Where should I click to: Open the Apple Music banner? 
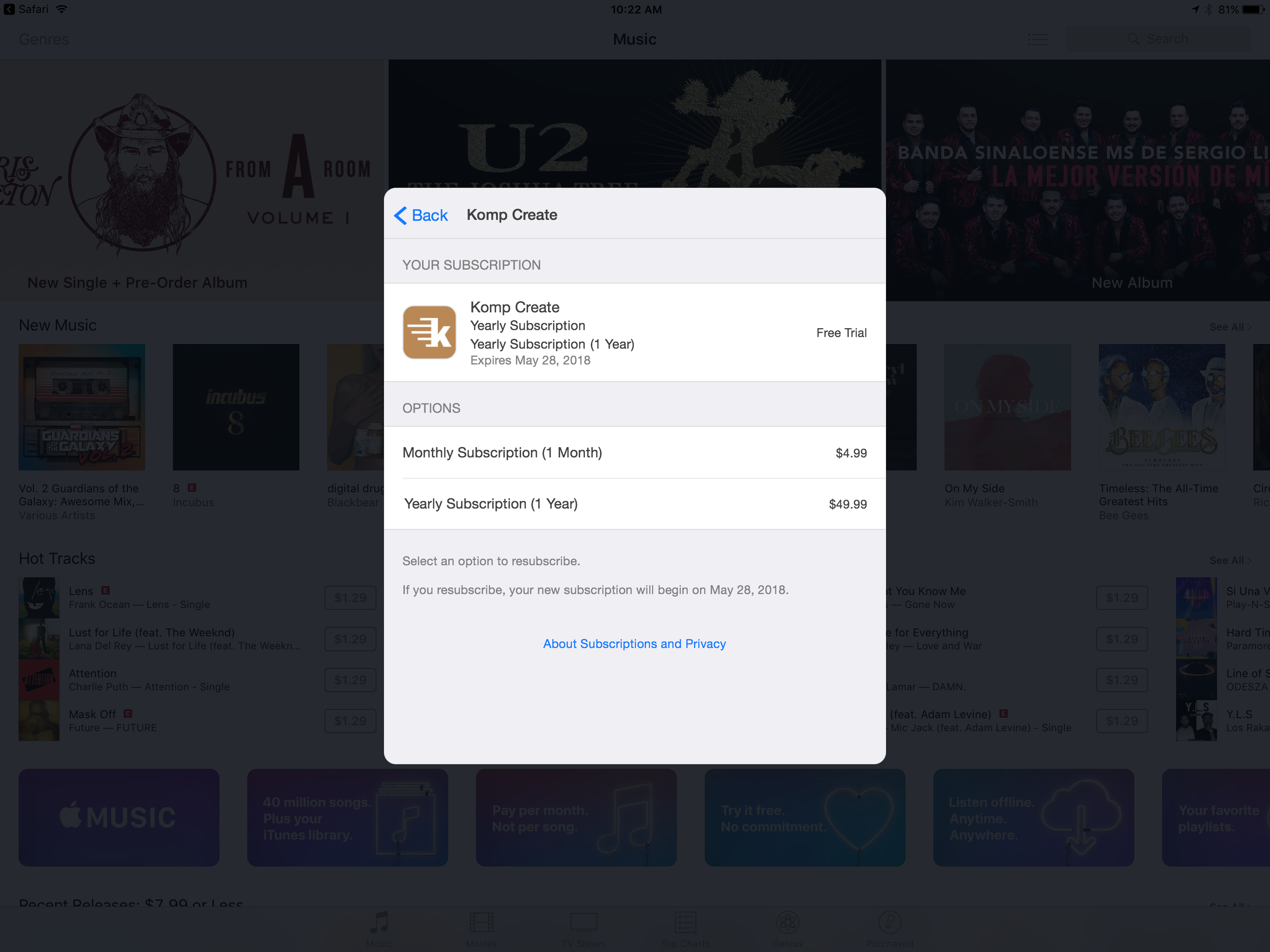click(119, 818)
